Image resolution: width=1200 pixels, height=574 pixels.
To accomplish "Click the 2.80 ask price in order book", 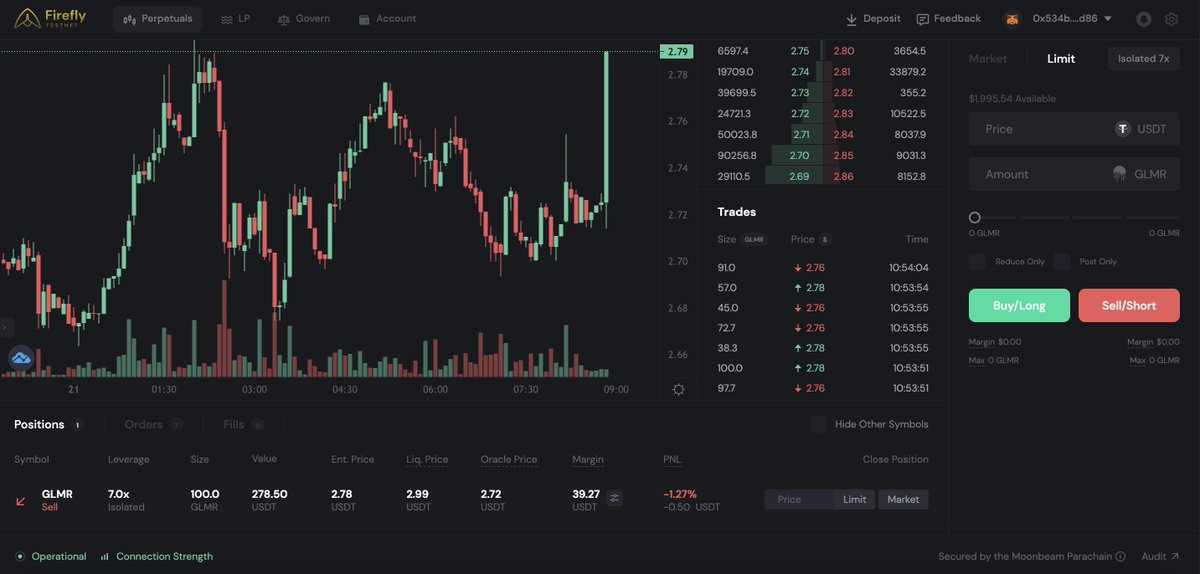I will click(843, 51).
